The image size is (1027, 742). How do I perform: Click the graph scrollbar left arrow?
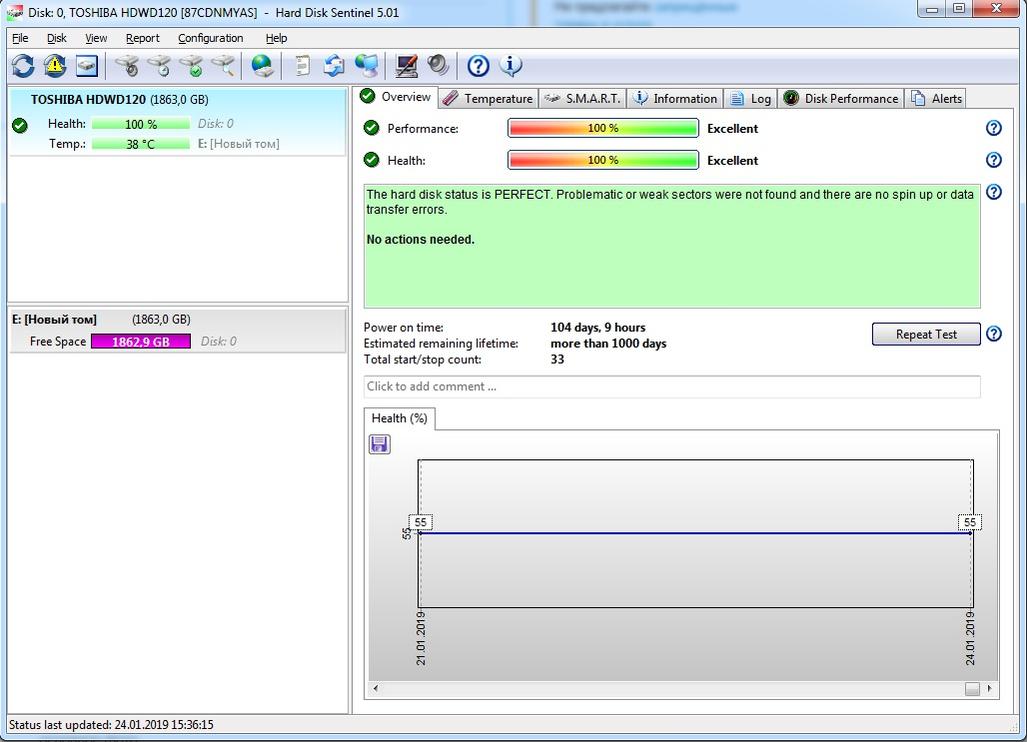[375, 688]
